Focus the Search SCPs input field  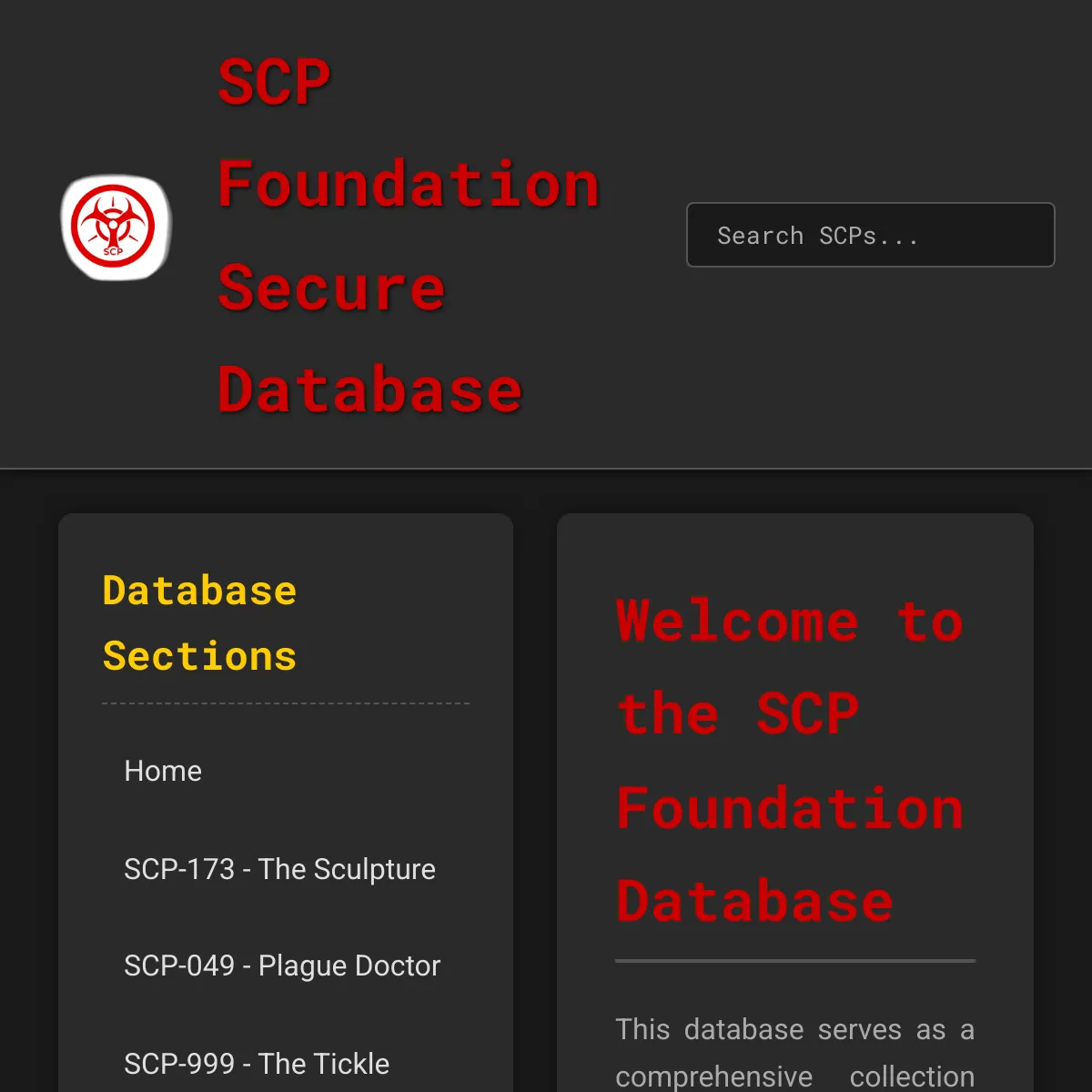871,235
